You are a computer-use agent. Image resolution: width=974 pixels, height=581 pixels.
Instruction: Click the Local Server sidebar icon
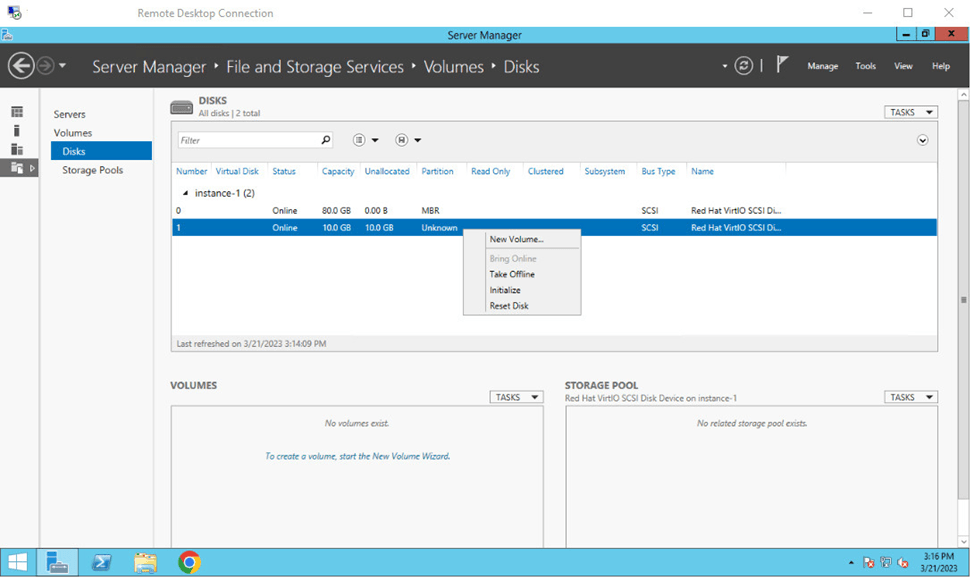(x=17, y=130)
